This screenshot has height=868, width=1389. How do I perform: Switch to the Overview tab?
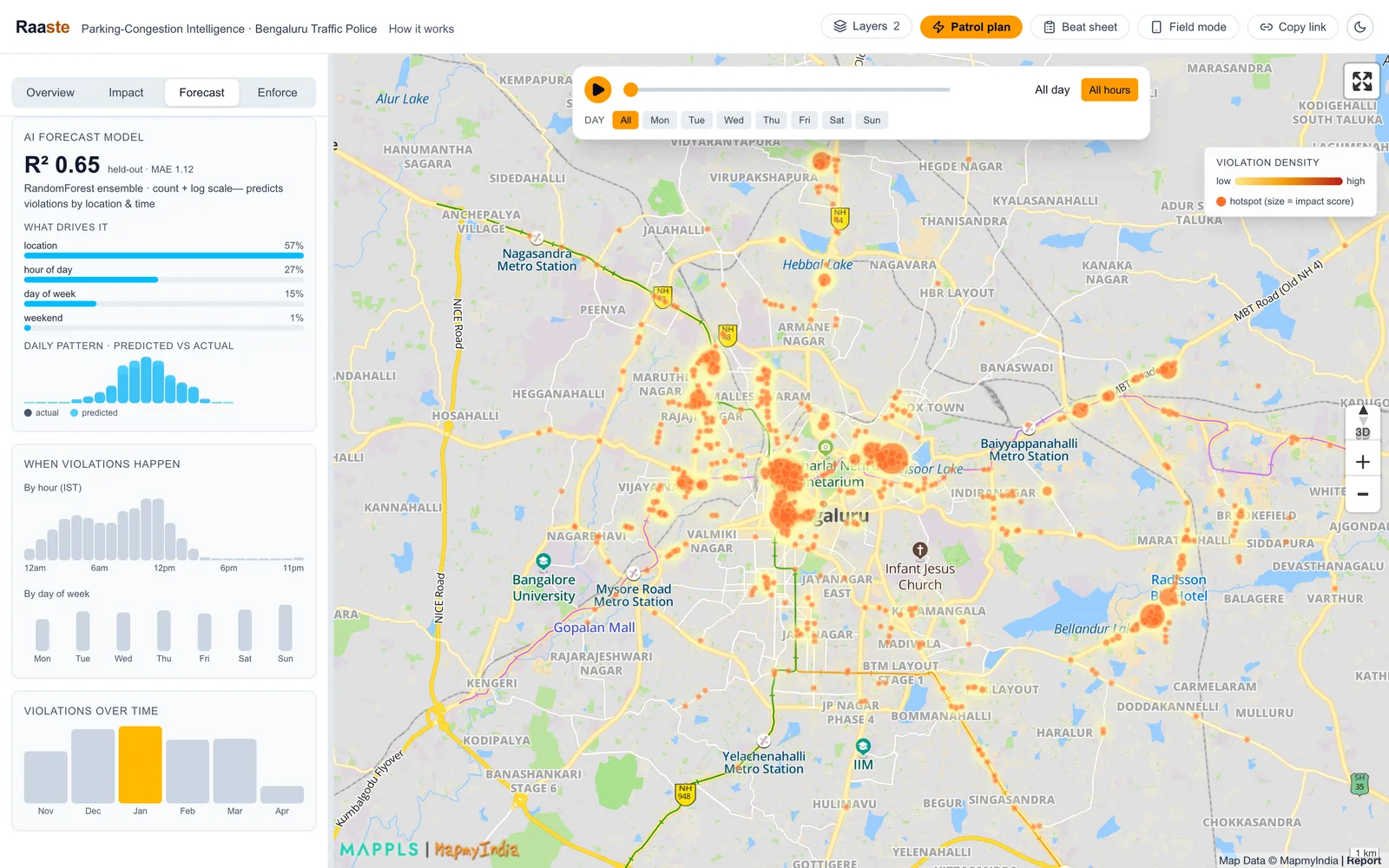click(x=50, y=93)
